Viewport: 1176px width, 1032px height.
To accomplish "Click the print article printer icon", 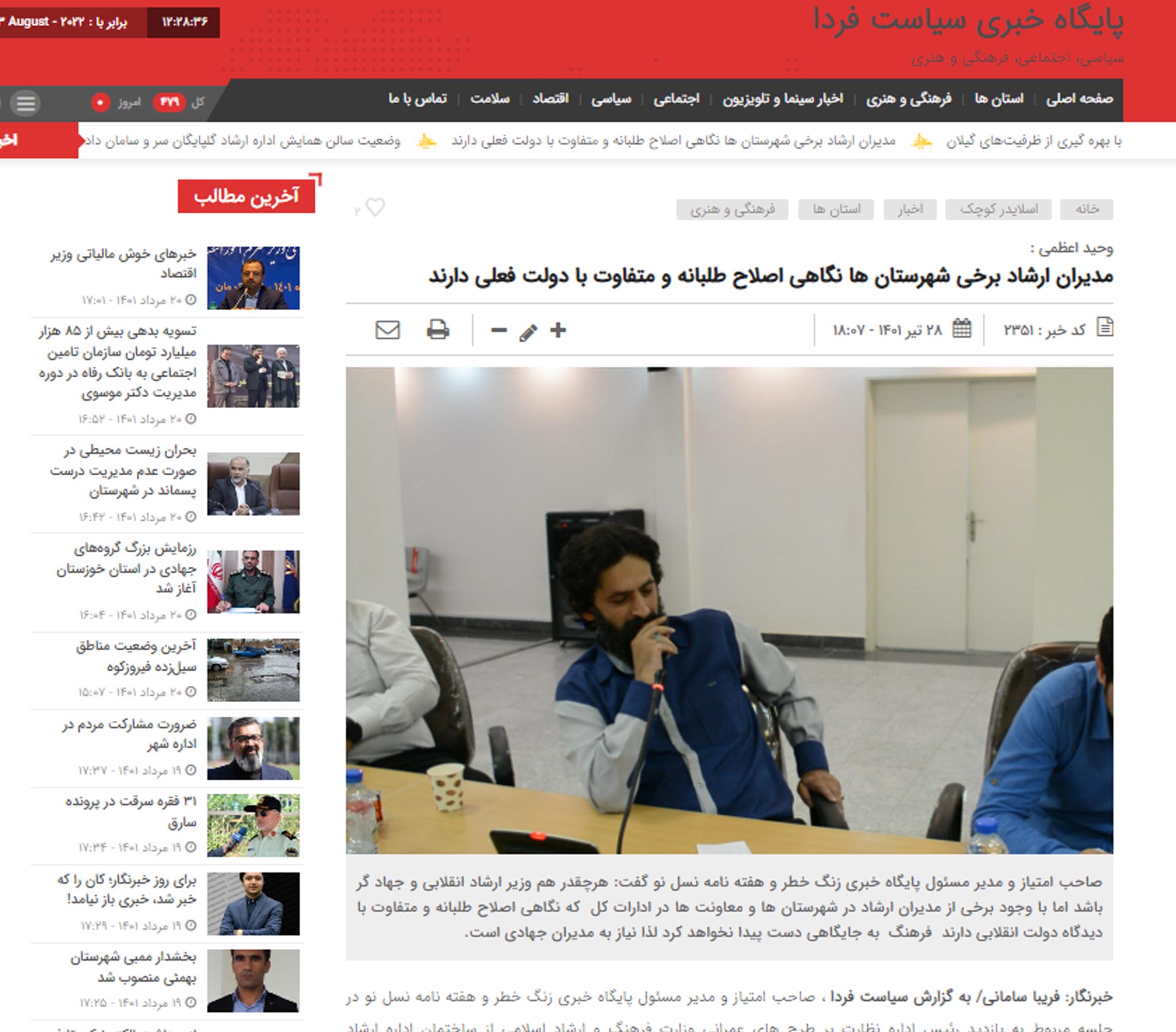I will pos(438,330).
